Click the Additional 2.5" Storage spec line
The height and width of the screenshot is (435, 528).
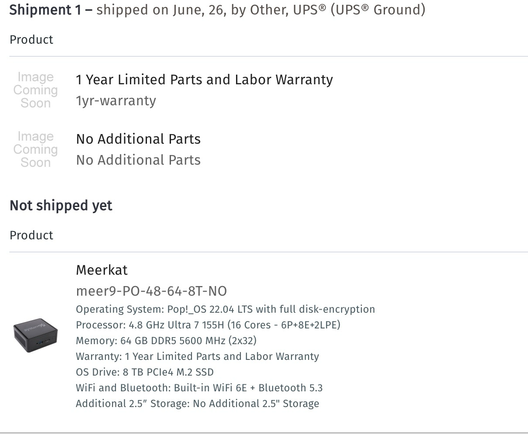[x=197, y=403]
